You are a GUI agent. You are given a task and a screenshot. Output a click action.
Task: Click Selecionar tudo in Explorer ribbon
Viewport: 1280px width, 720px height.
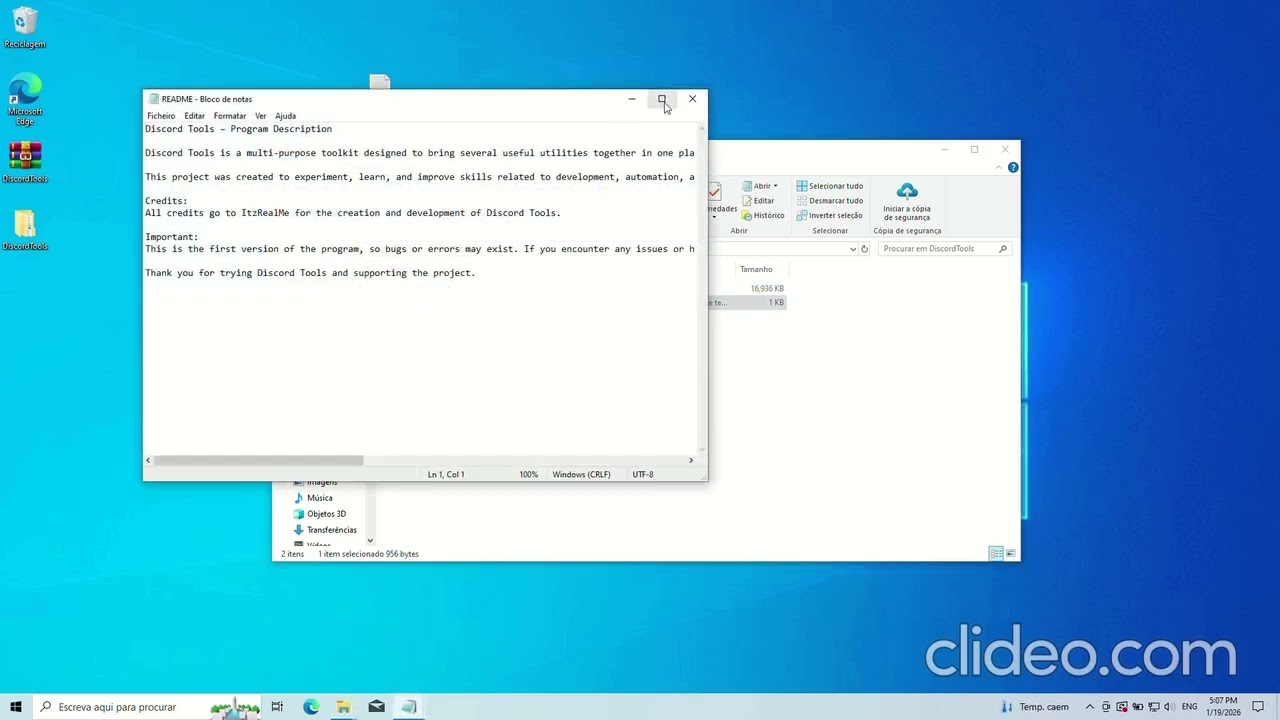click(830, 186)
